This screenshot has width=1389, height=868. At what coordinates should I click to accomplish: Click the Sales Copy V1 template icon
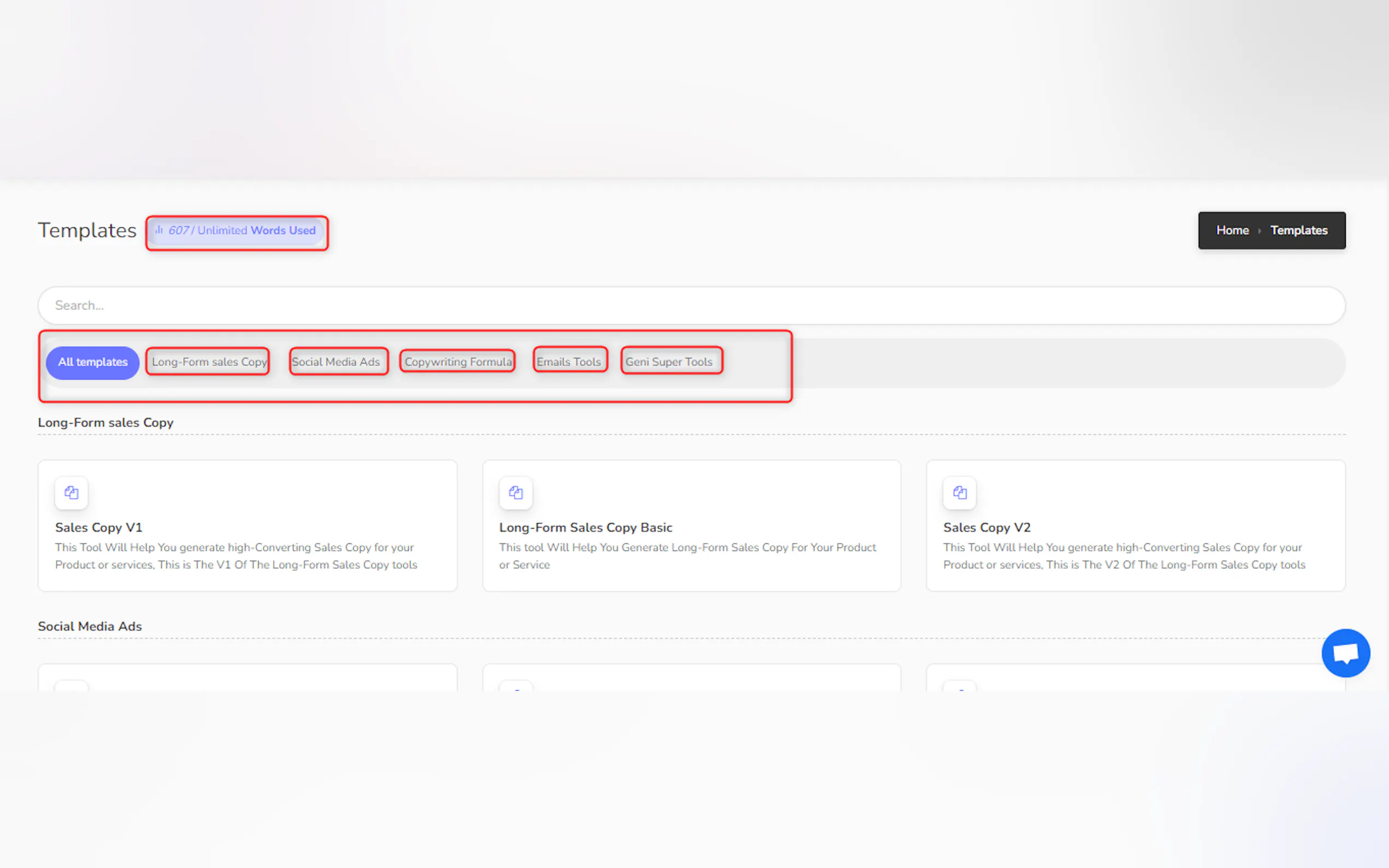71,492
